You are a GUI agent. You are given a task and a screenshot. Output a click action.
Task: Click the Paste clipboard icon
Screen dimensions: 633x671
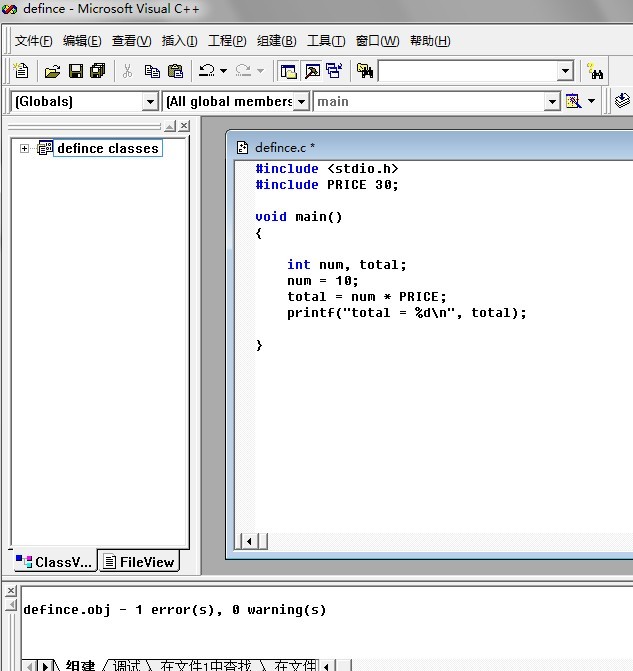click(x=175, y=71)
